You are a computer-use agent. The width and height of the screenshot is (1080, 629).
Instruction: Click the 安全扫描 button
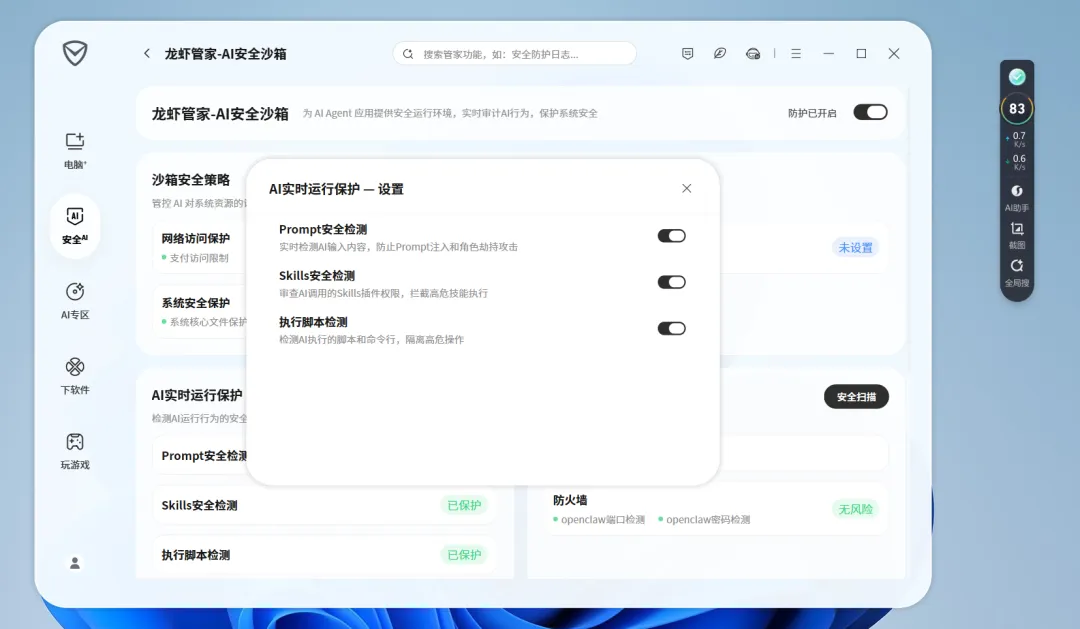click(856, 397)
